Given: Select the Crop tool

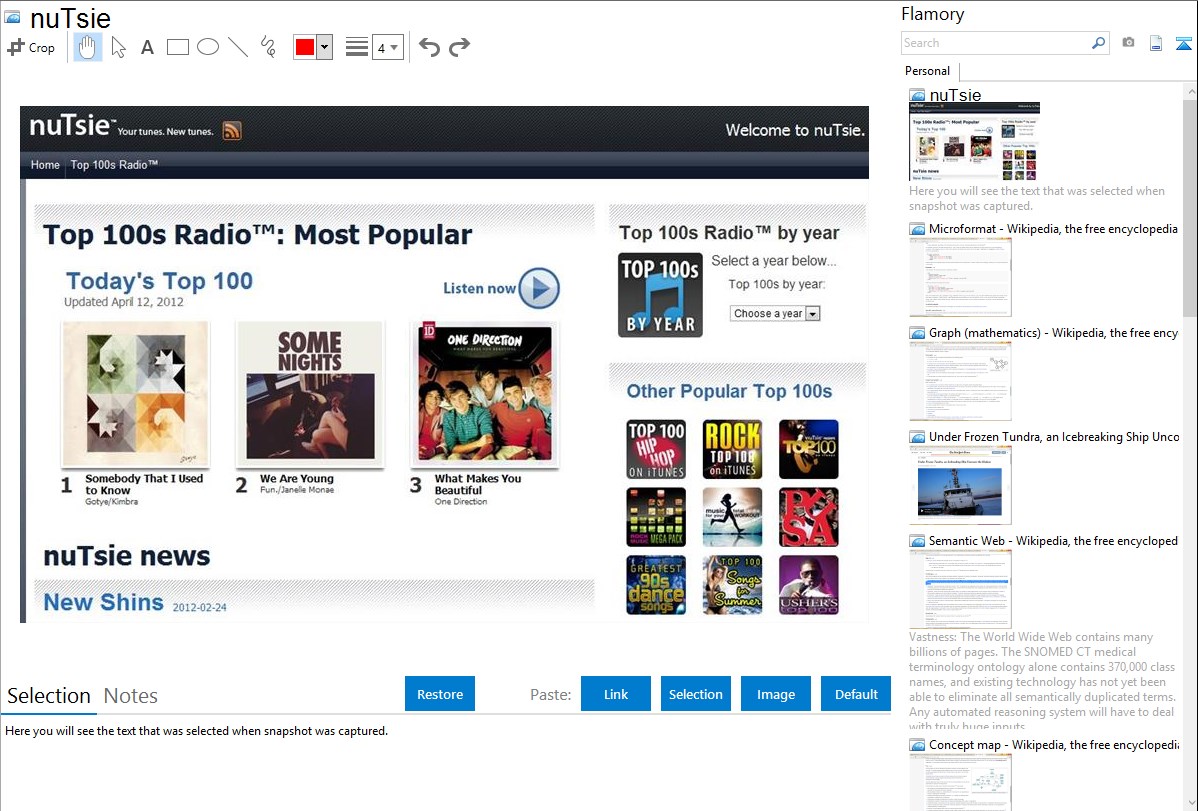Looking at the screenshot, I should pos(31,47).
